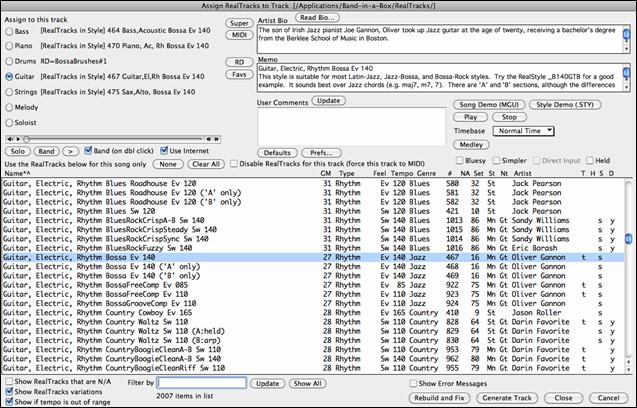The height and width of the screenshot is (408, 637).
Task: Check Show RealTracks that are N/A
Action: (9, 382)
